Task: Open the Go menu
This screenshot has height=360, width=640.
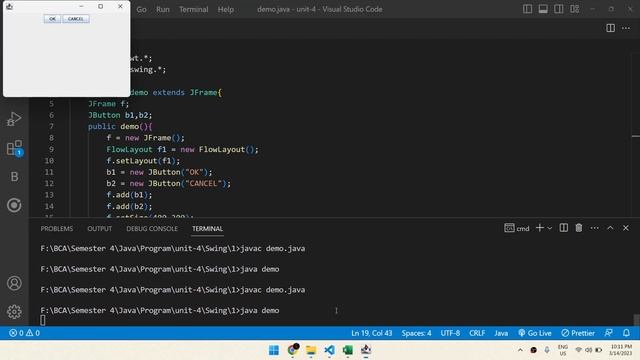Action: pyautogui.click(x=141, y=9)
